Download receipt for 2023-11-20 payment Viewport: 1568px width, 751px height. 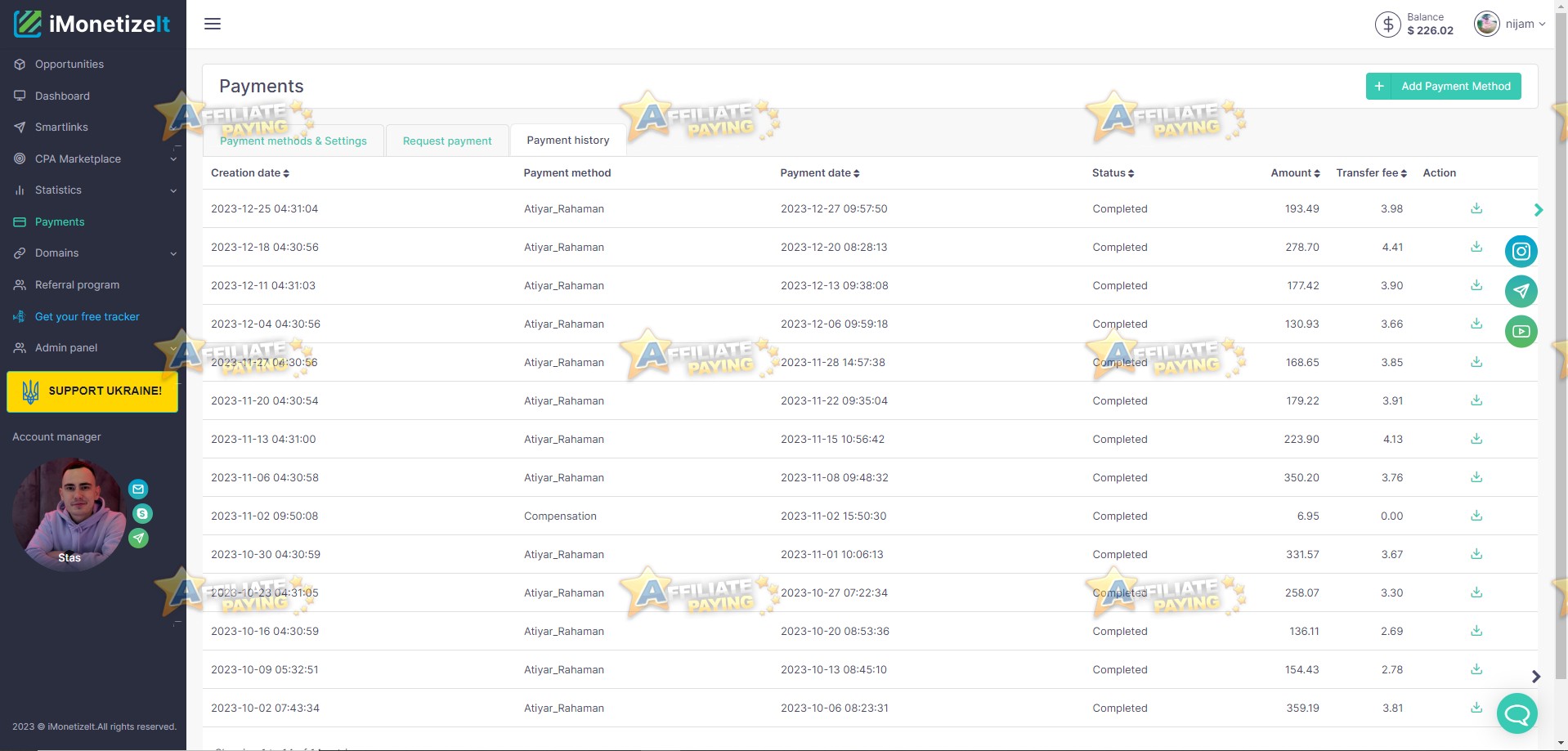[1476, 400]
